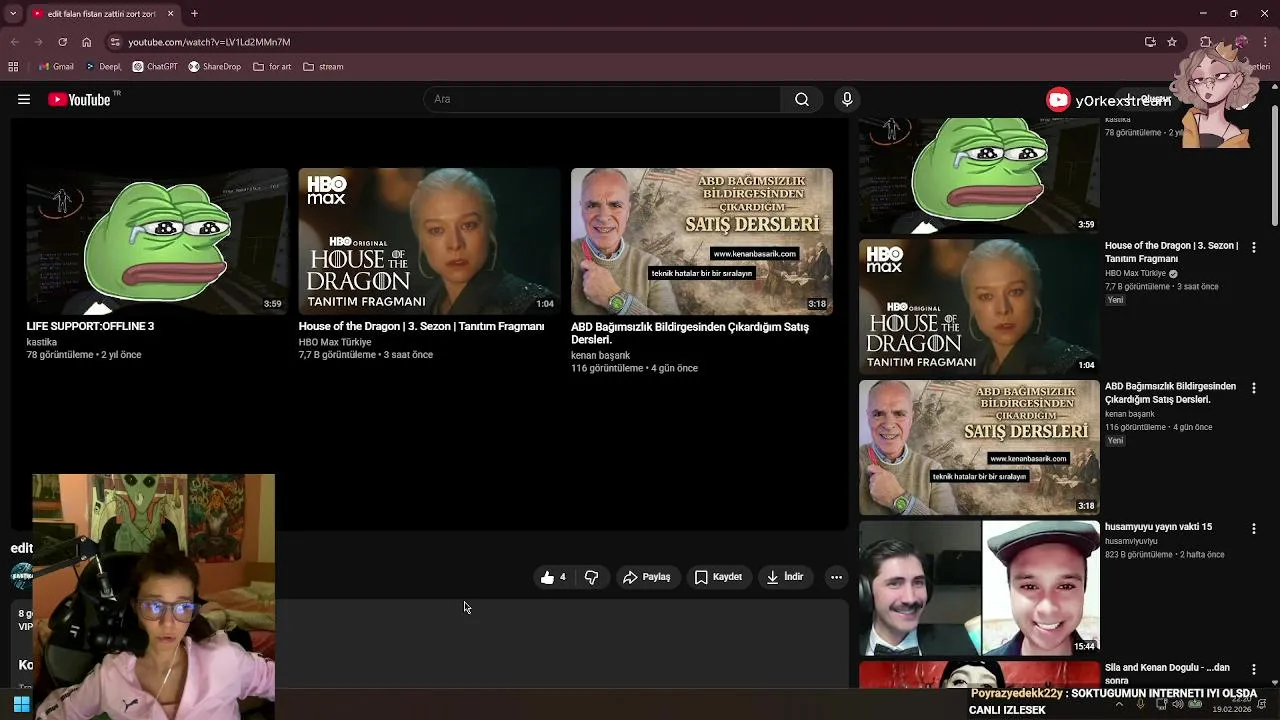This screenshot has height=720, width=1280.
Task: Open the tab search dropdown
Action: pos(13,14)
